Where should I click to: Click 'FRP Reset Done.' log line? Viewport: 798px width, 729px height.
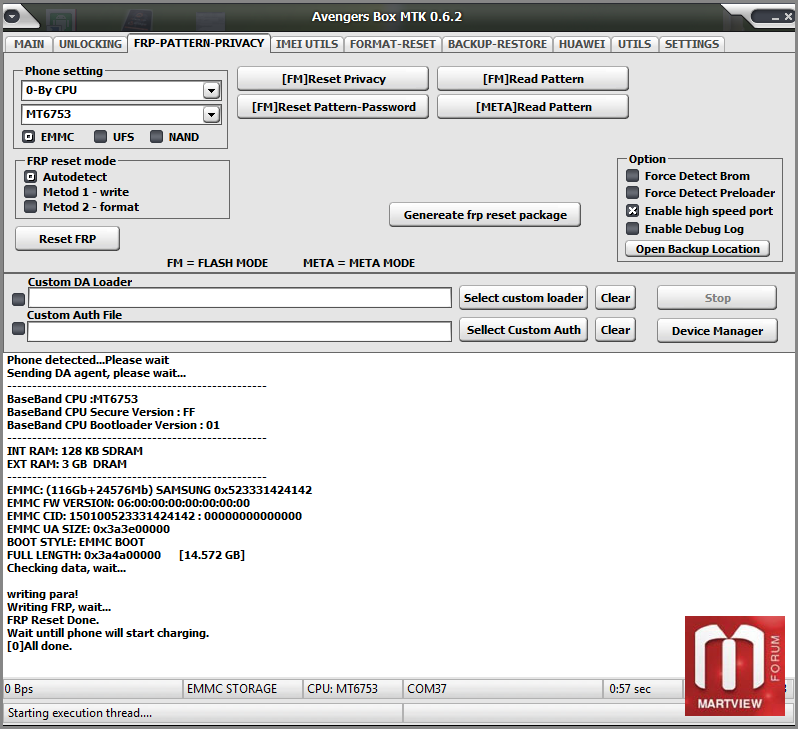[53, 620]
